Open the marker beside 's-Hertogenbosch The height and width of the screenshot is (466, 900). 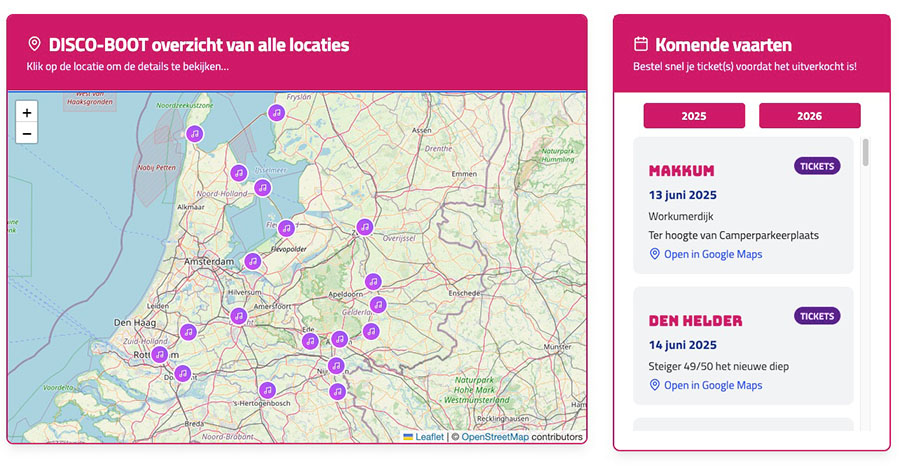267,390
